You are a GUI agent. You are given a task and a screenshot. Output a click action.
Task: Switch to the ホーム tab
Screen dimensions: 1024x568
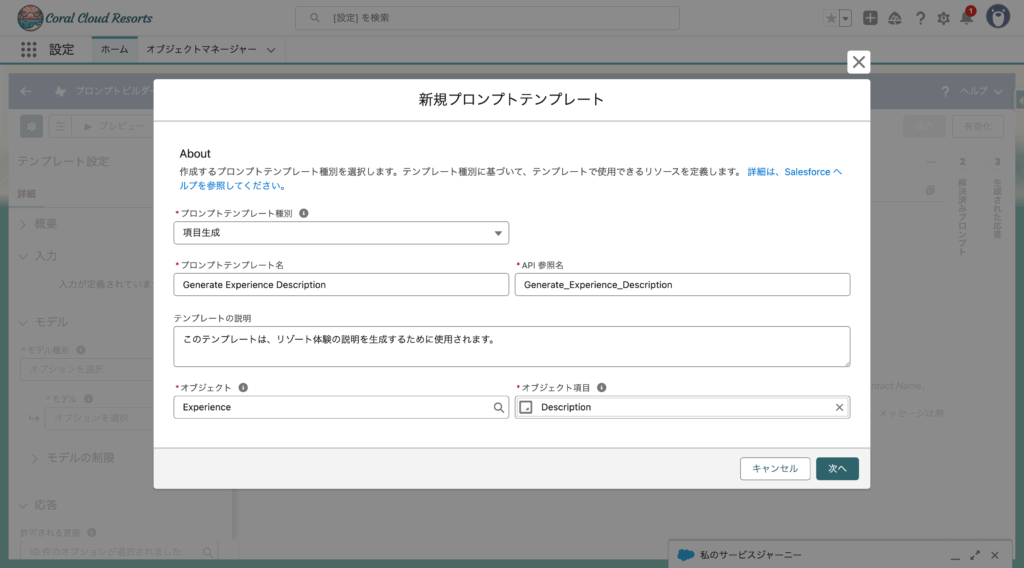[114, 49]
